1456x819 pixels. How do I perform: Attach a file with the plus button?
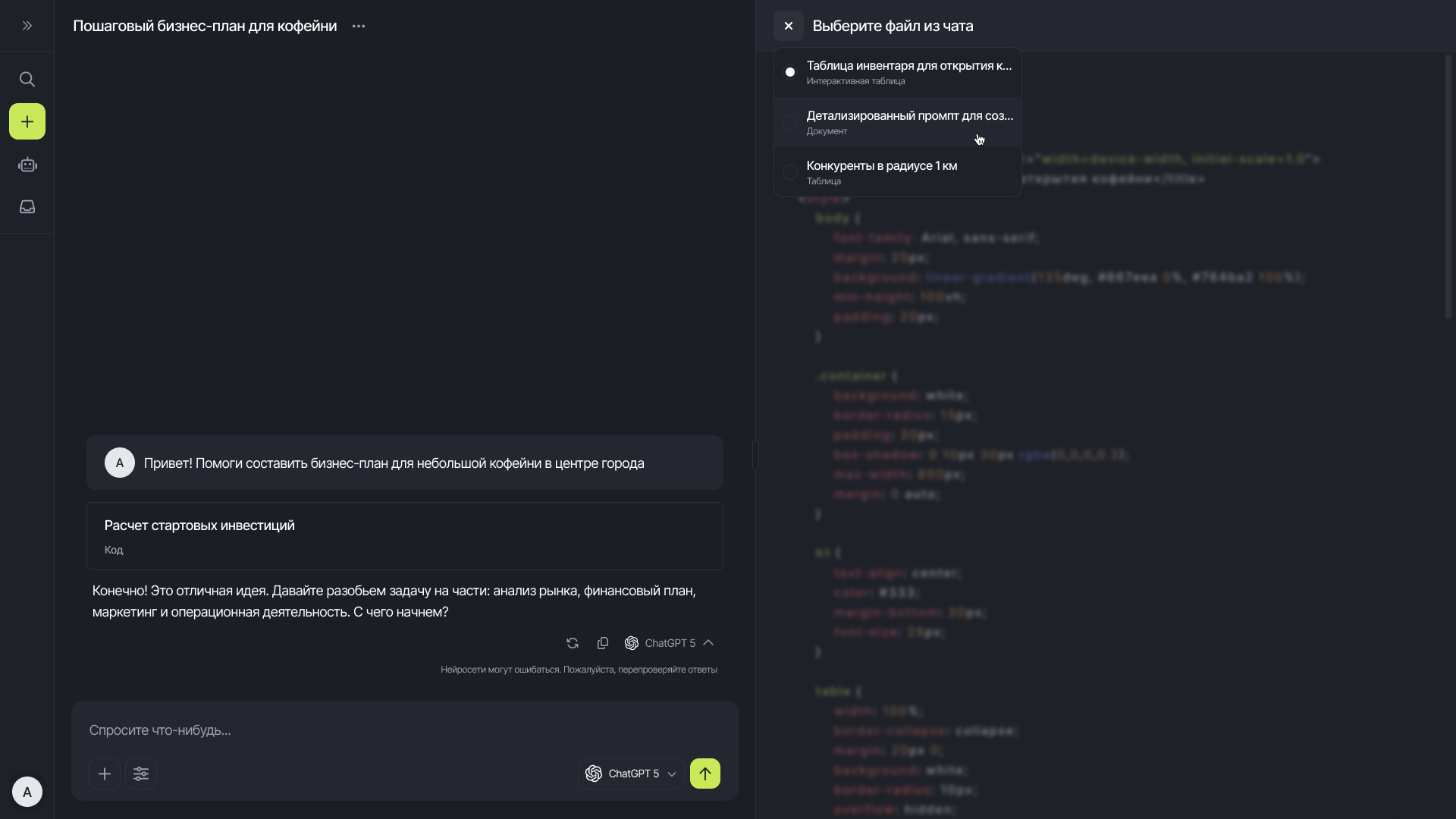105,773
